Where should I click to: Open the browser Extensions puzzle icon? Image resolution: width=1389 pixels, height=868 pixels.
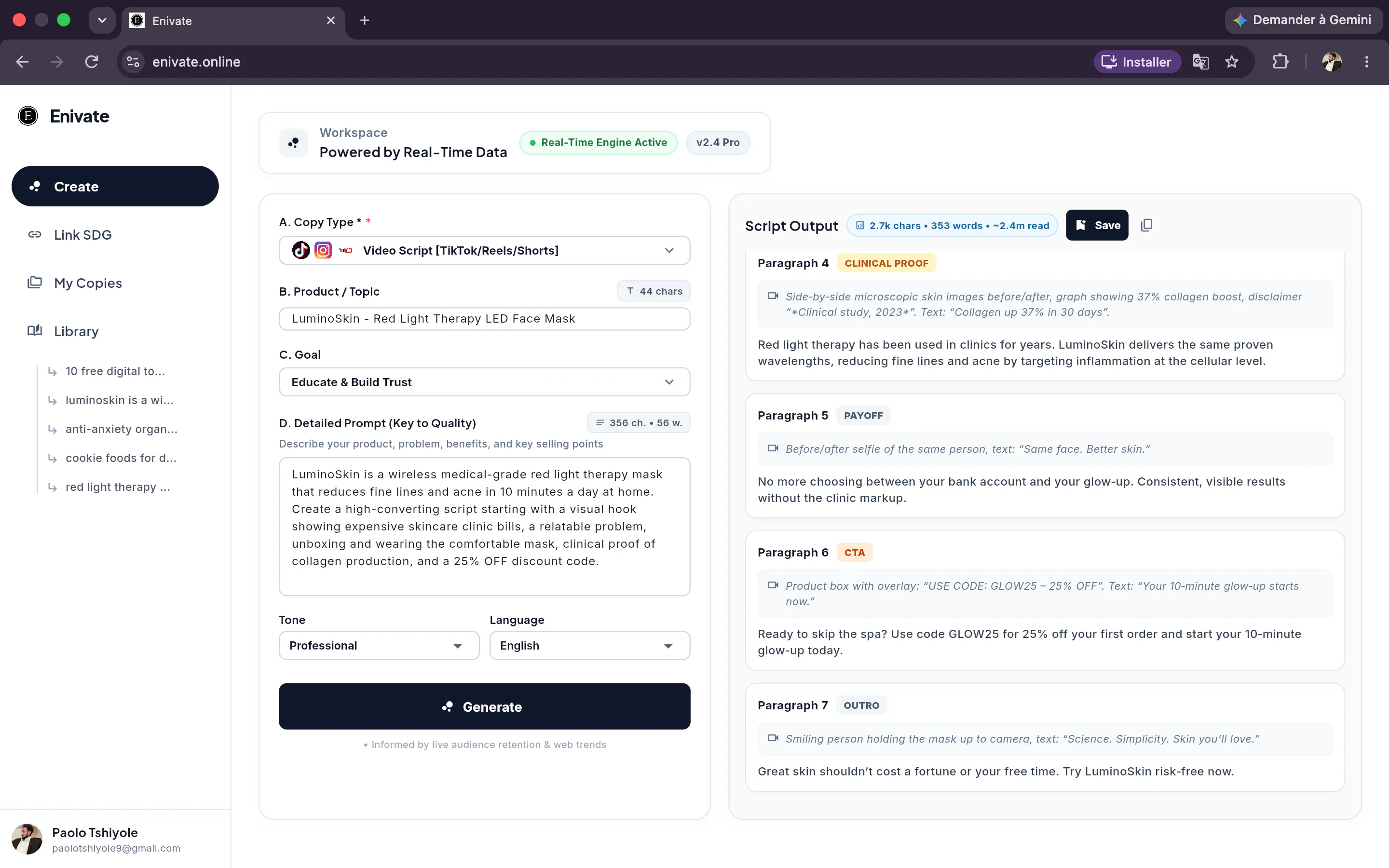coord(1280,62)
